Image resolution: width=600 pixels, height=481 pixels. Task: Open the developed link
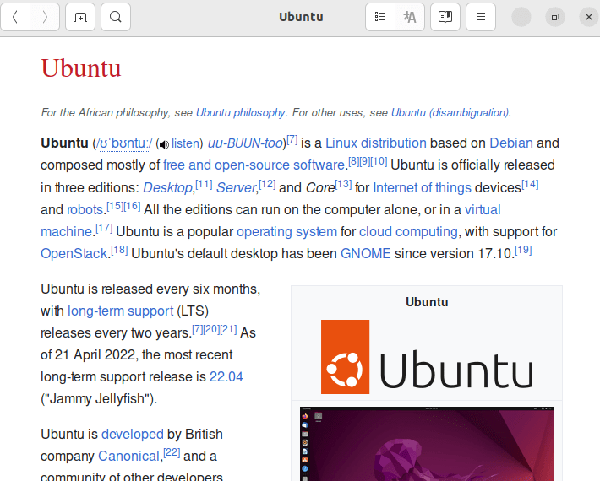(x=132, y=434)
